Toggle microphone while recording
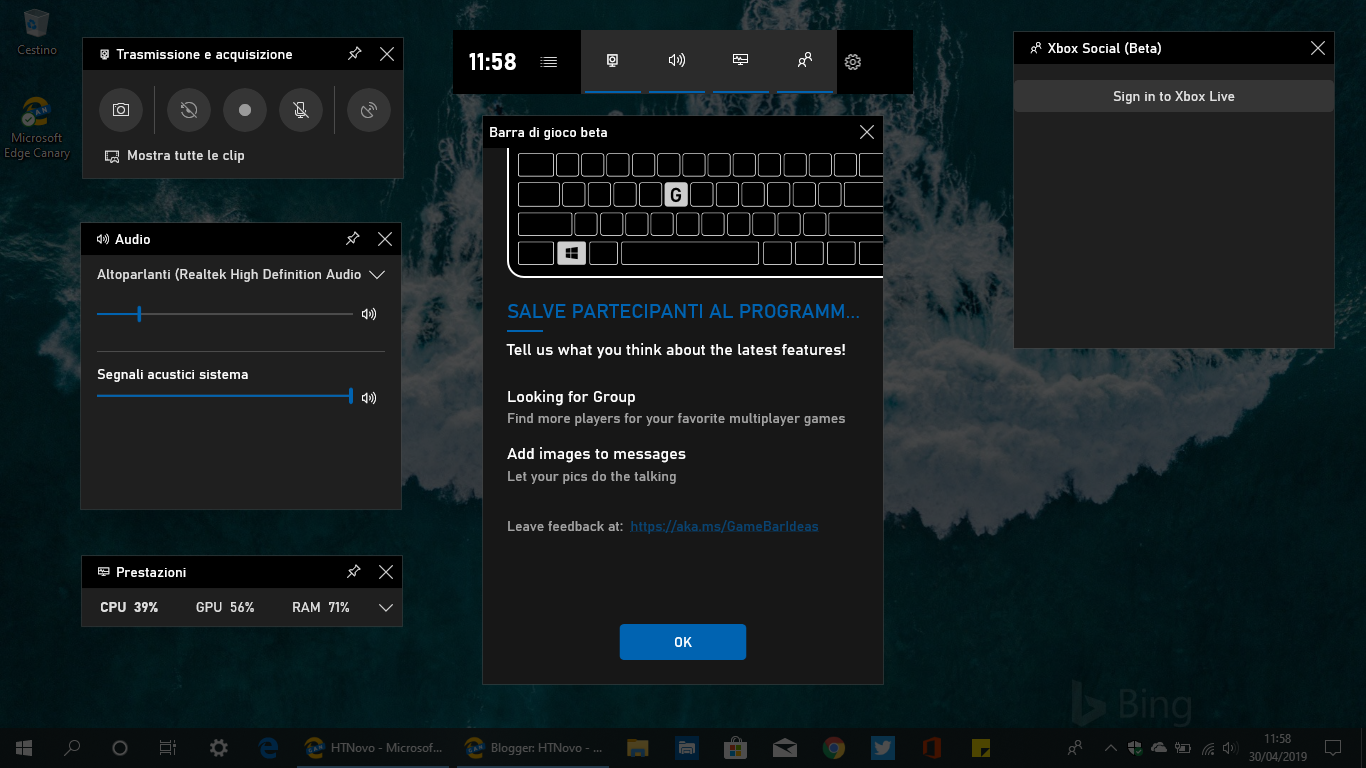 coord(301,110)
